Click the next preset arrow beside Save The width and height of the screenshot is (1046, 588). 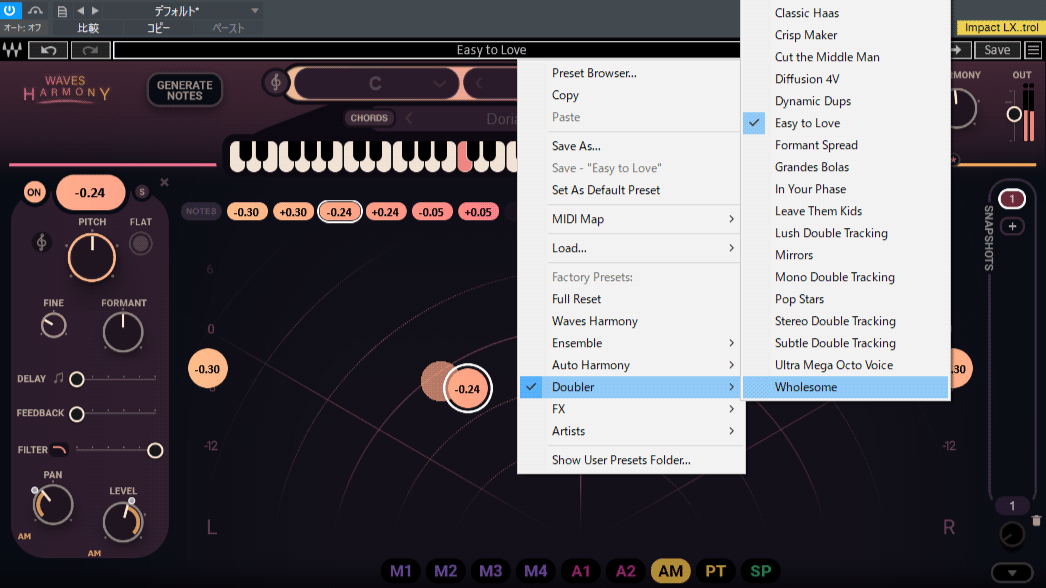click(x=957, y=50)
